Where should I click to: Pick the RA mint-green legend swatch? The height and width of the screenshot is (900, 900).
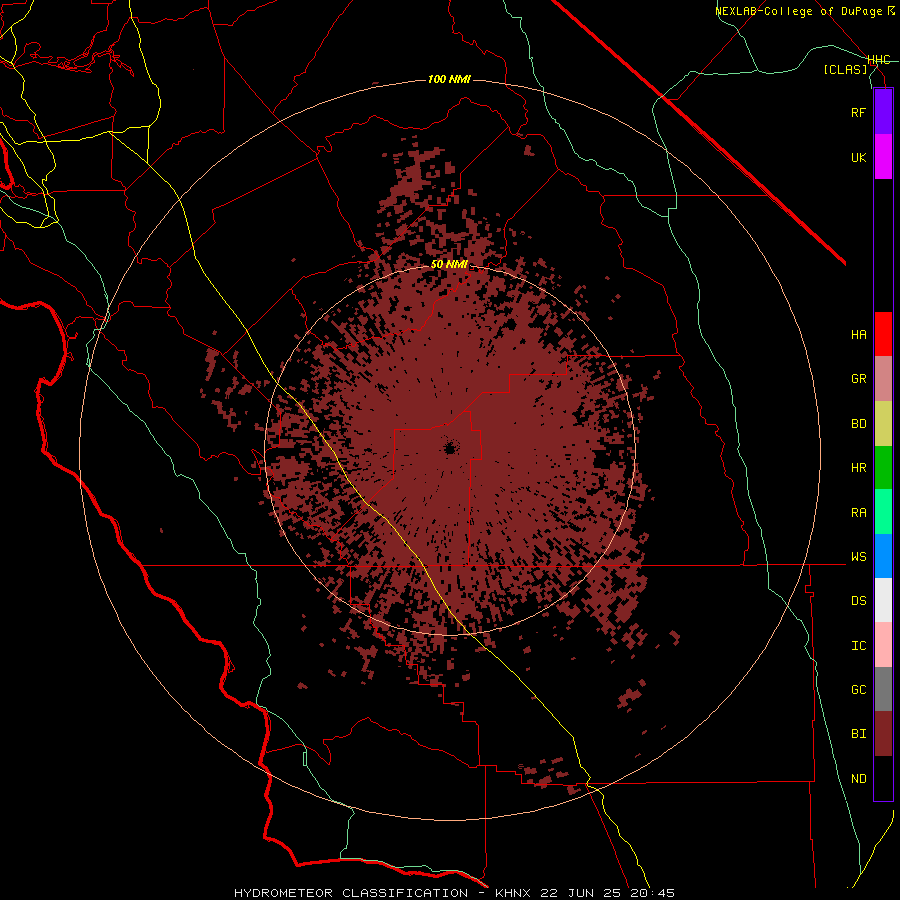(x=883, y=512)
